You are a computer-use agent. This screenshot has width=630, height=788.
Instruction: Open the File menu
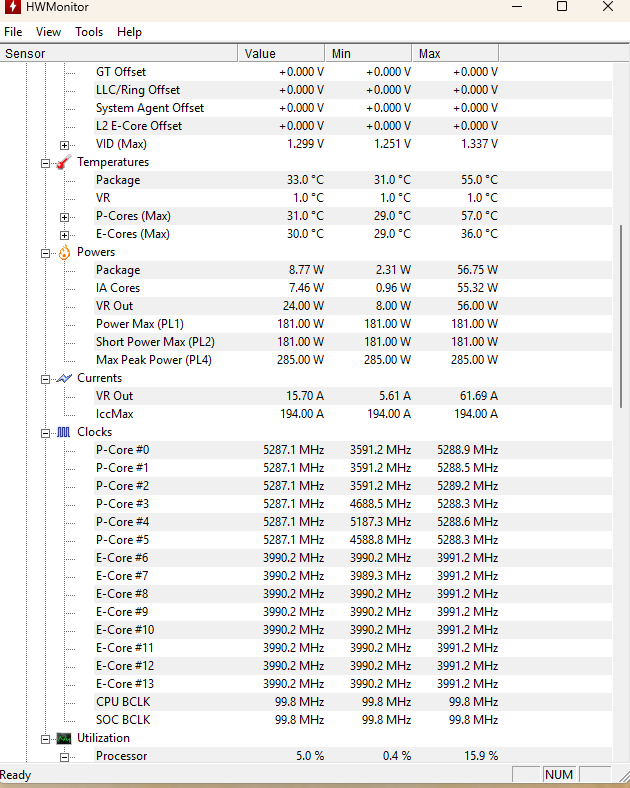13,32
